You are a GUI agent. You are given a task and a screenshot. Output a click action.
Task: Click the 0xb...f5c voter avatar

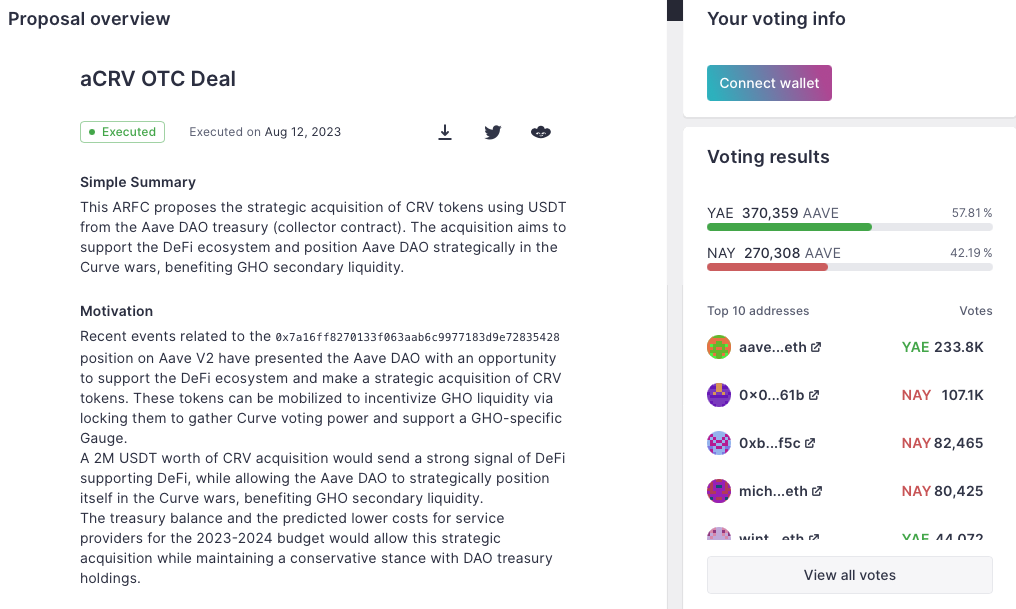pyautogui.click(x=719, y=443)
